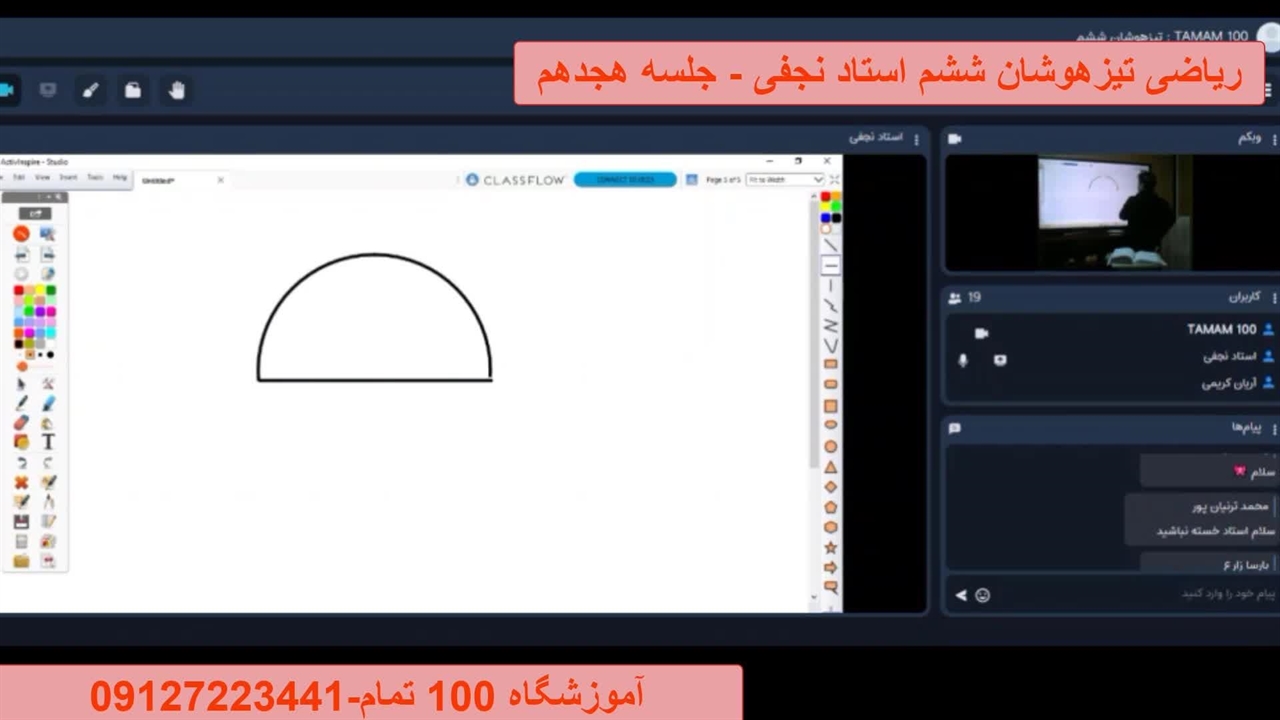This screenshot has width=1280, height=720.
Task: Click the star shape in shapes panel
Action: pos(830,548)
